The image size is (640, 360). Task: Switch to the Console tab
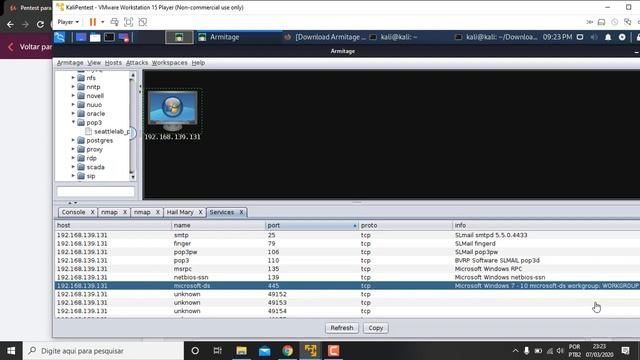(x=73, y=212)
